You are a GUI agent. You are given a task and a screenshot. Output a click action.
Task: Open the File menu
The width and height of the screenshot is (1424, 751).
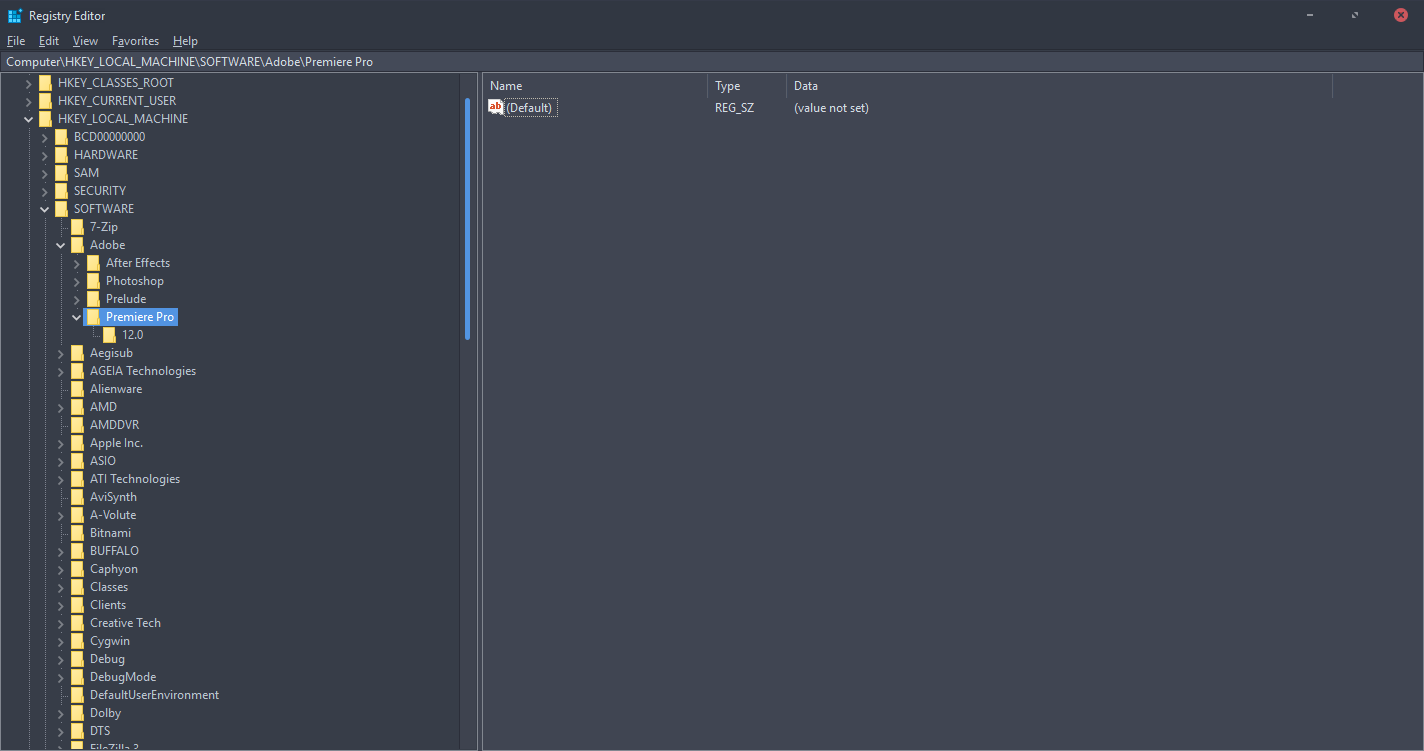pyautogui.click(x=16, y=41)
